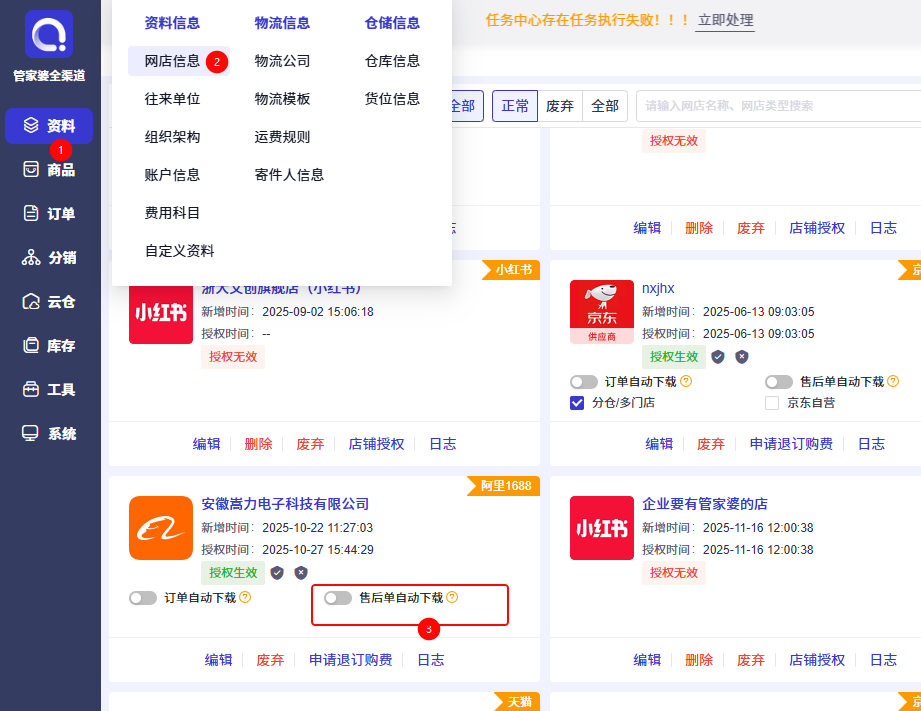The image size is (921, 711).
Task: Switch to the 全部 tab beside 废弃
Action: 605,106
